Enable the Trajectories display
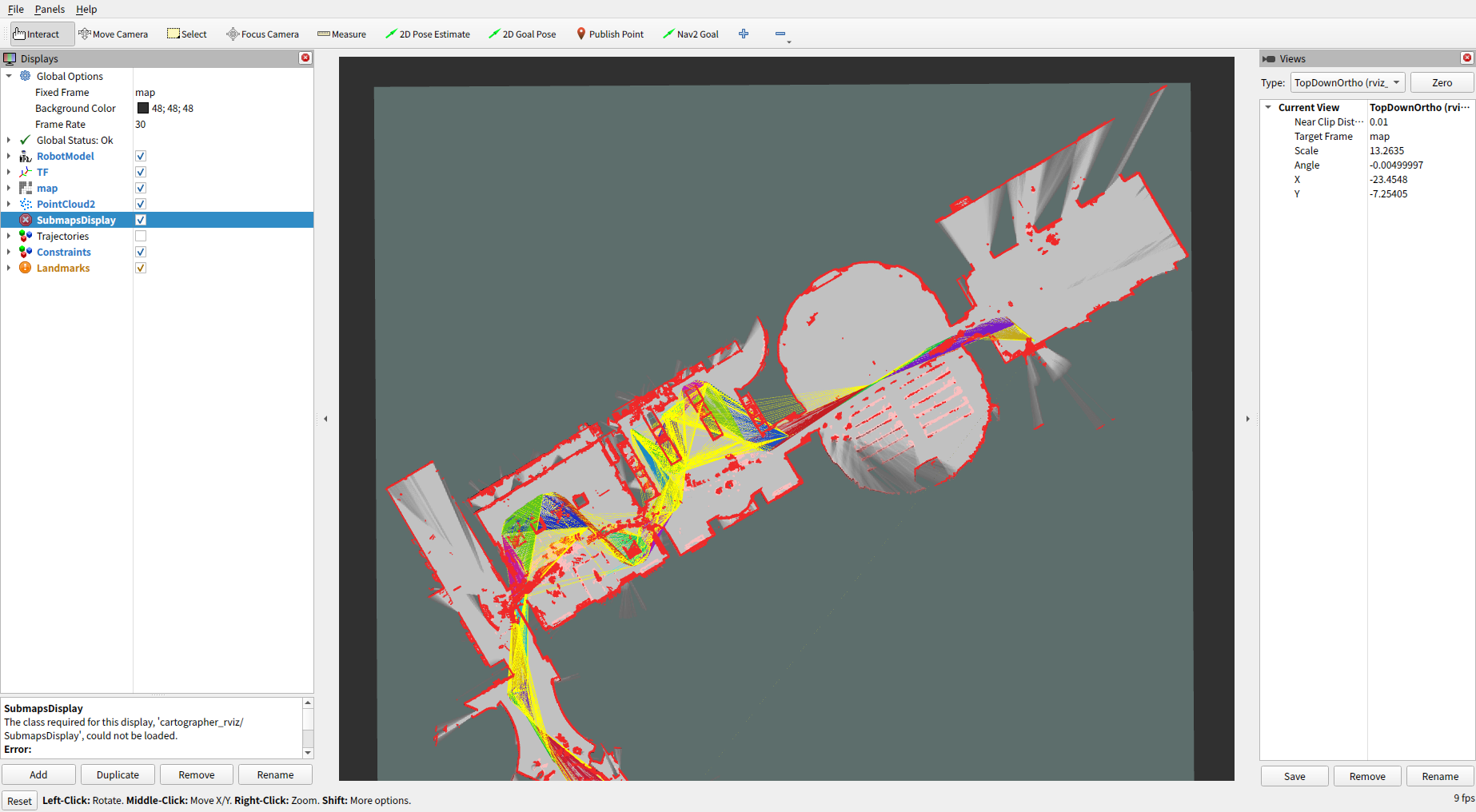1476x812 pixels. (x=140, y=236)
